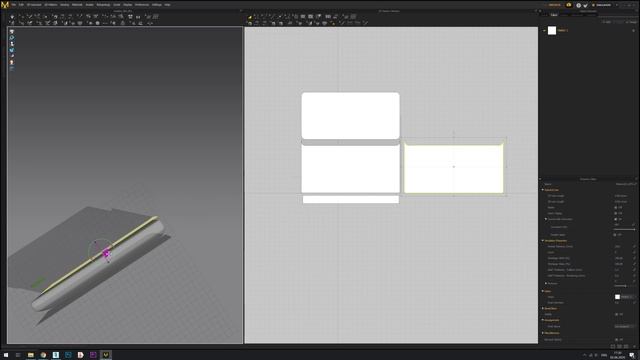Image resolution: width=640 pixels, height=360 pixels.
Task: Click the magenta gizmo in the 3D window
Action: (106, 253)
